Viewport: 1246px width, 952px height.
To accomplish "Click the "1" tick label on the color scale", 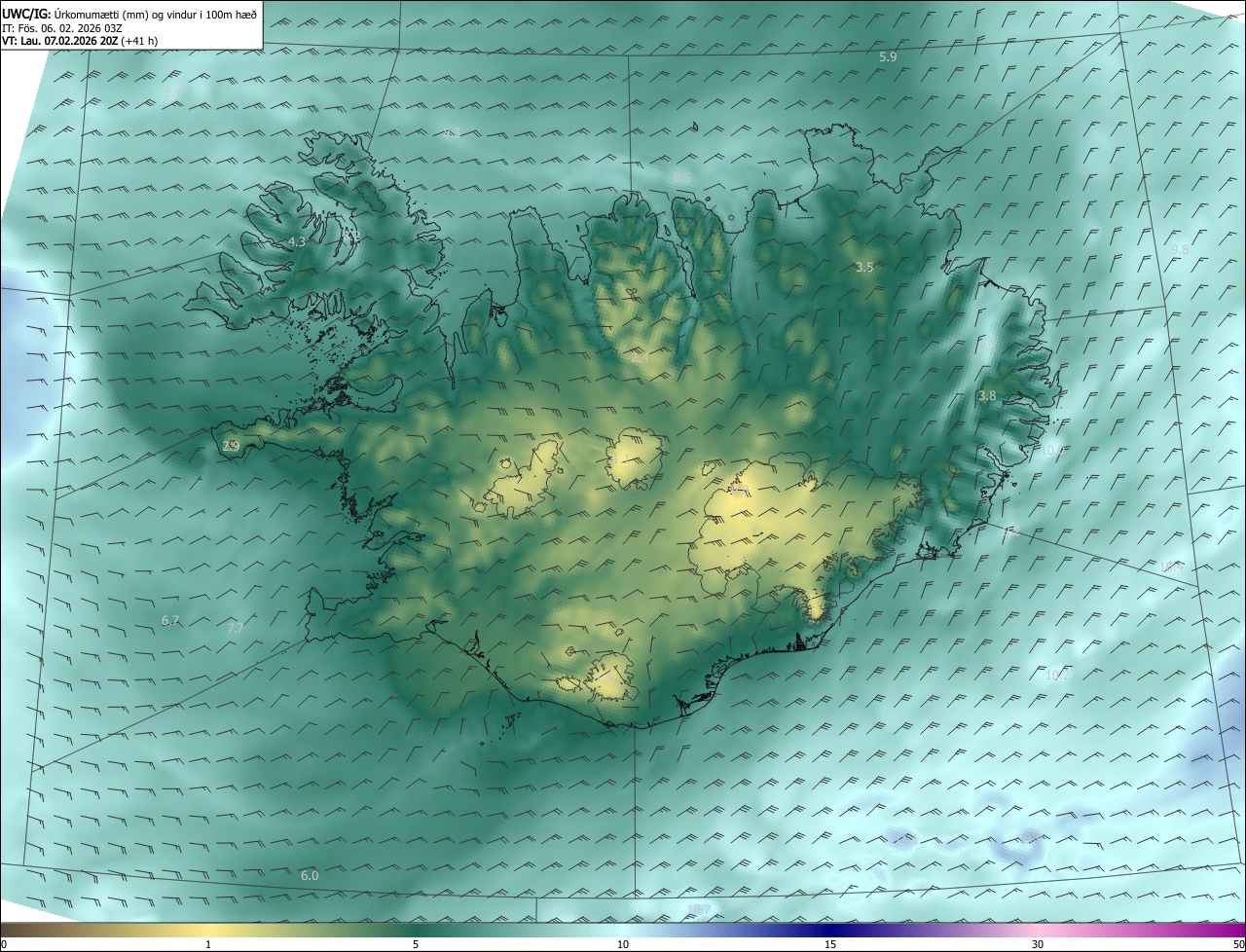I will point(208,944).
